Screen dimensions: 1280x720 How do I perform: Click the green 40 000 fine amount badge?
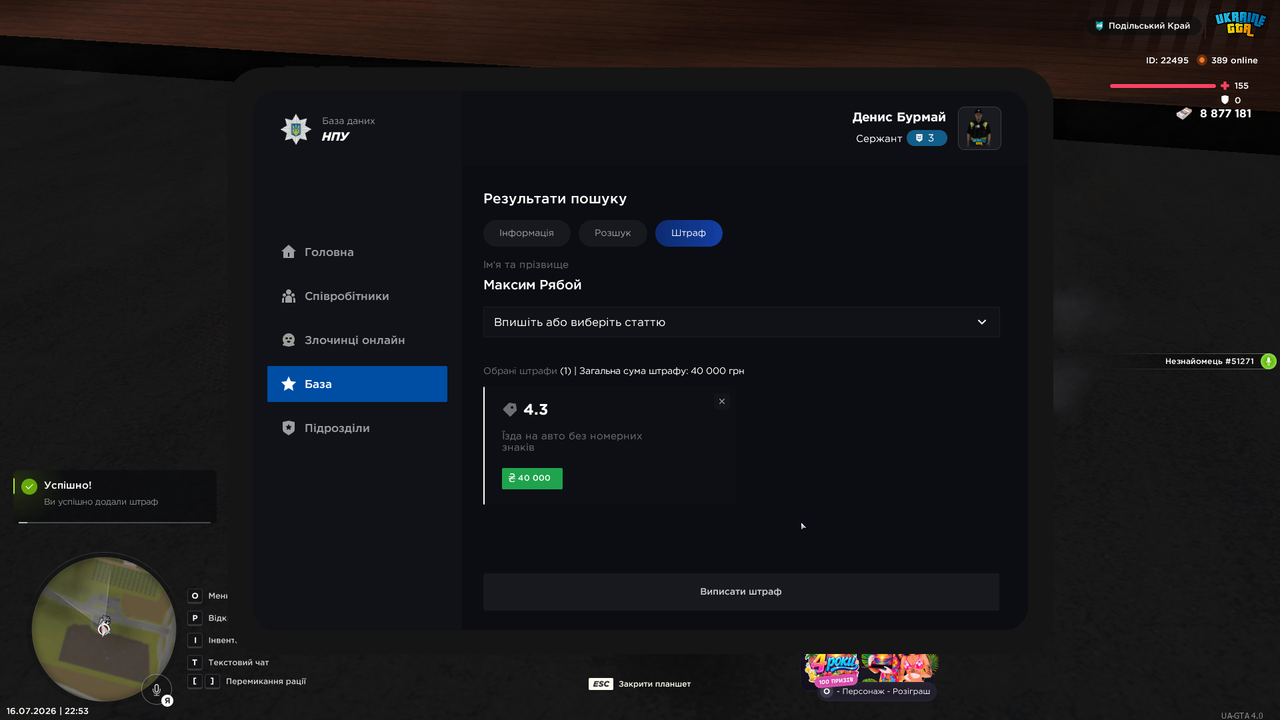pyautogui.click(x=532, y=478)
